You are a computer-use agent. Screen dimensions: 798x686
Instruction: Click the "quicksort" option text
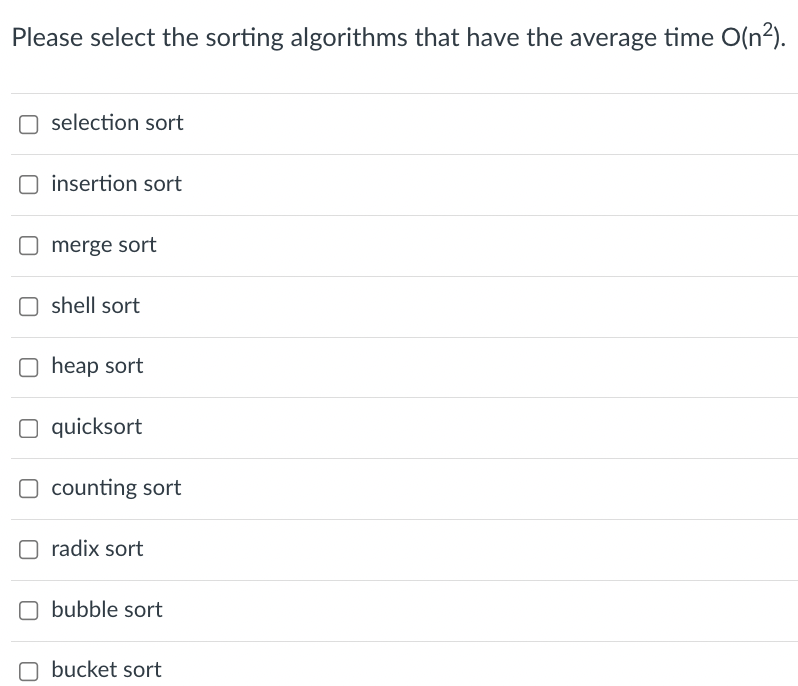pos(97,427)
